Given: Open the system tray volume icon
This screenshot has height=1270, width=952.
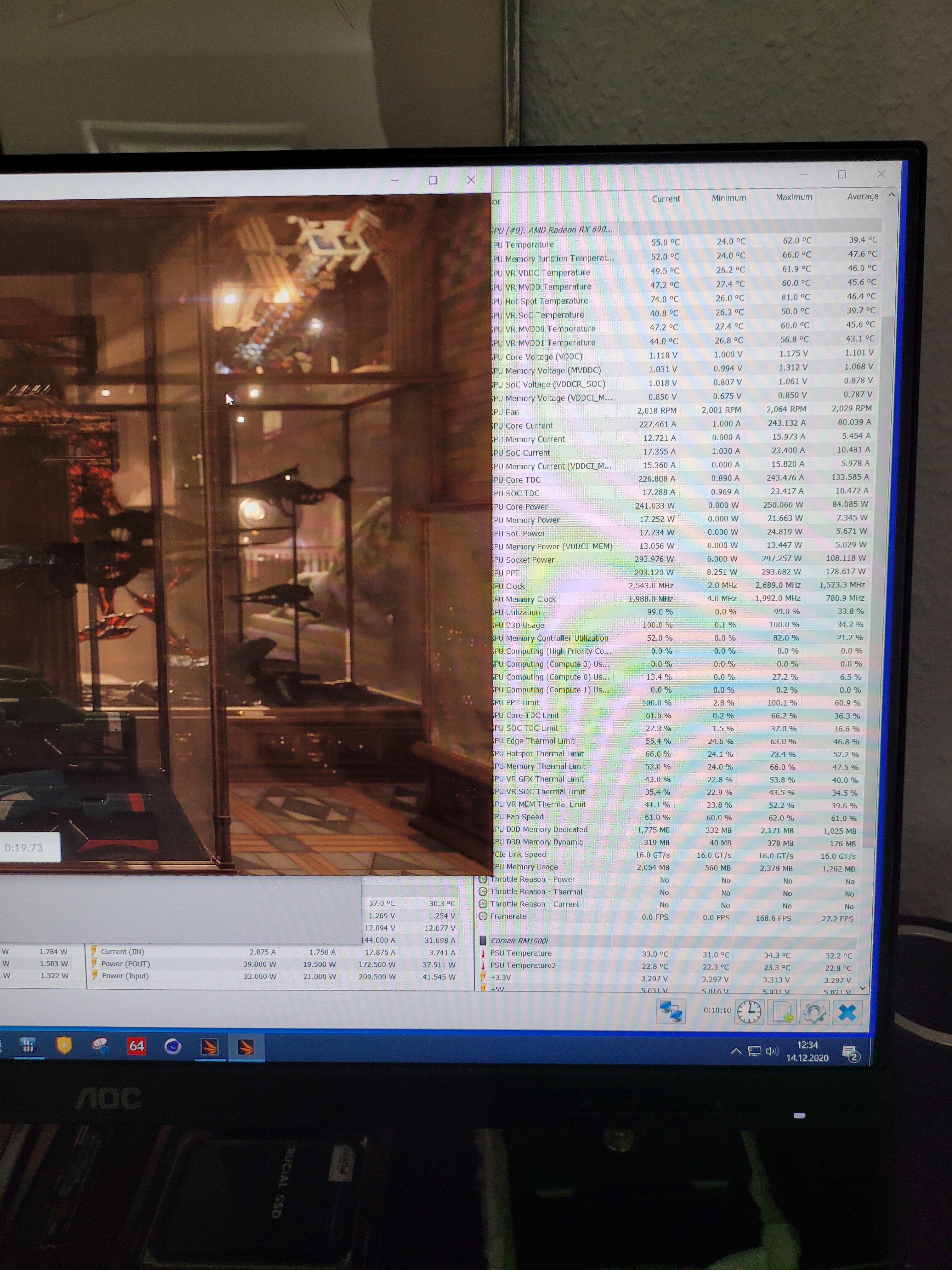Looking at the screenshot, I should point(772,1051).
